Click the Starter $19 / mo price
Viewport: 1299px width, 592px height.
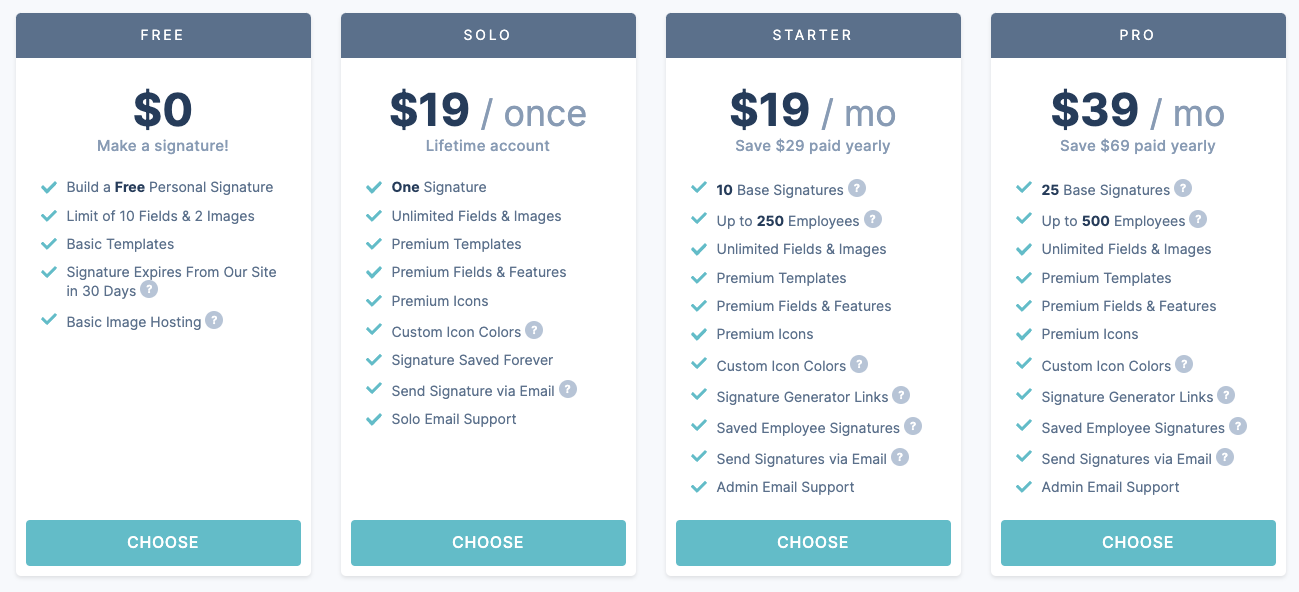point(813,111)
